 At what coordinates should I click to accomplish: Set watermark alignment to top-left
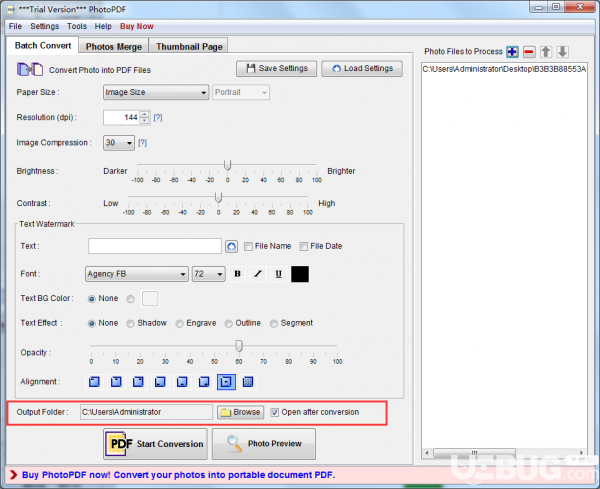[94, 381]
